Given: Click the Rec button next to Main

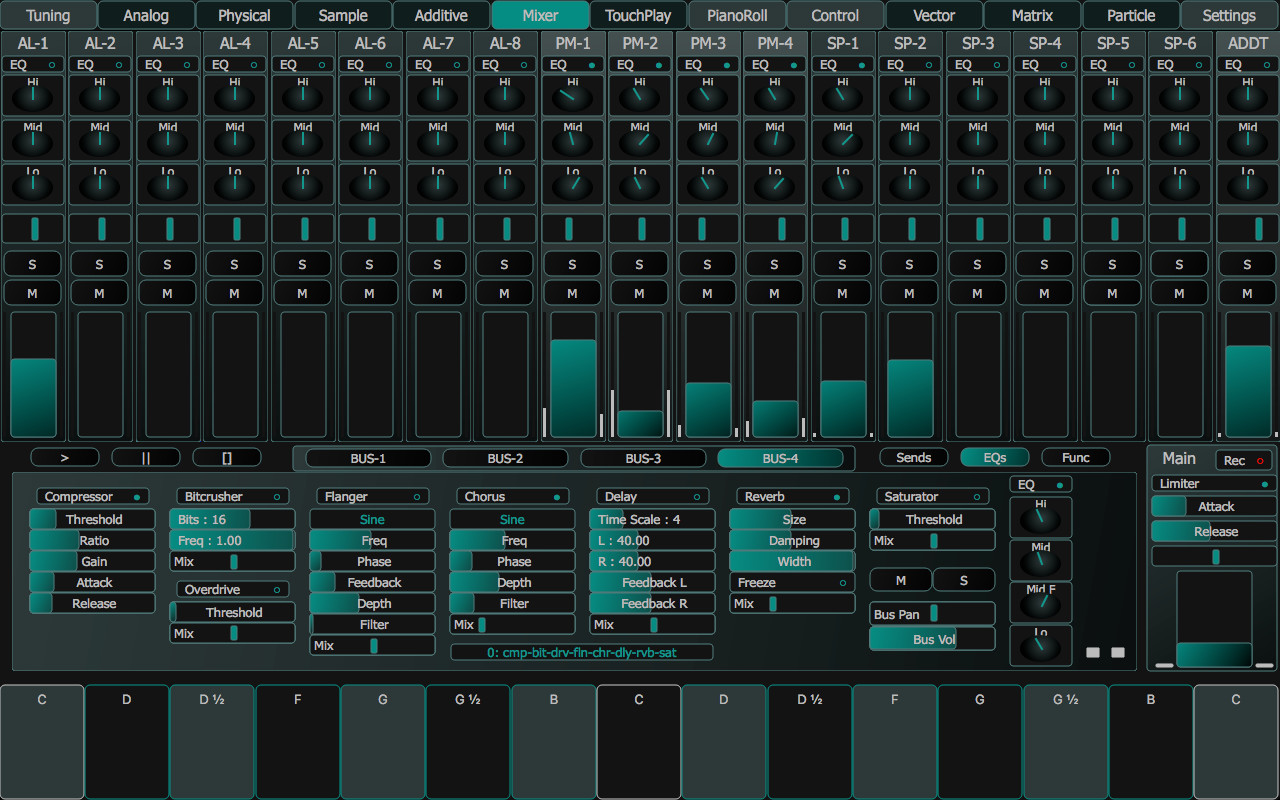Looking at the screenshot, I should coord(1243,460).
